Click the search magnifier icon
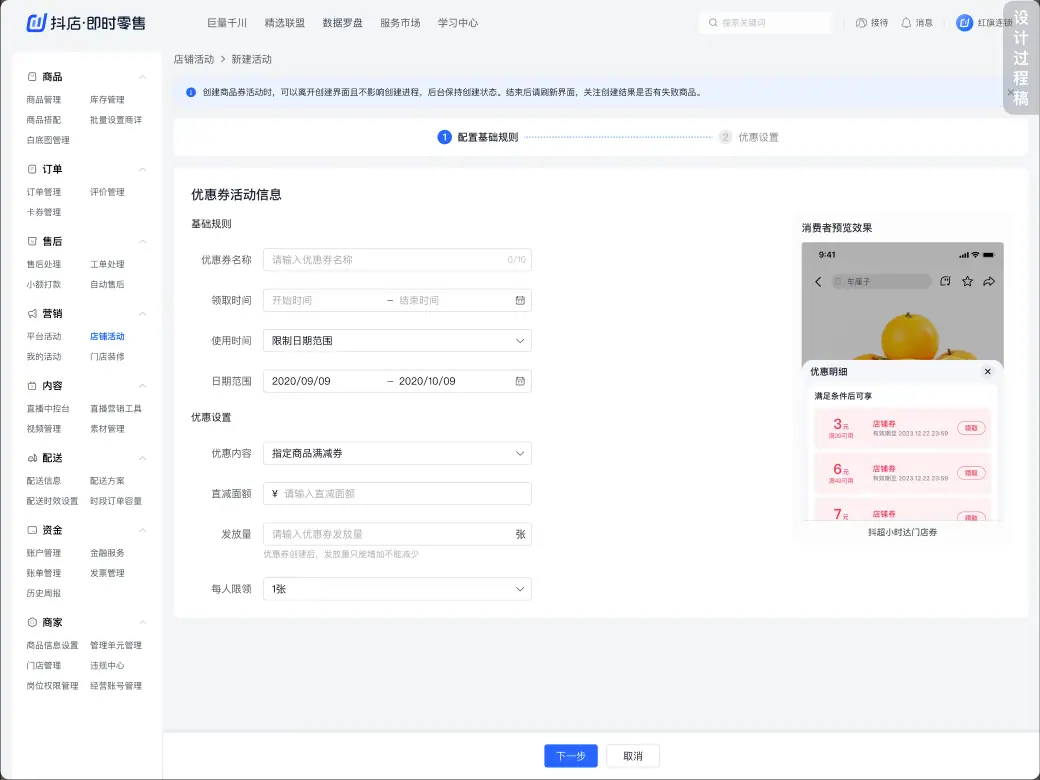Viewport: 1040px width, 780px height. point(713,23)
